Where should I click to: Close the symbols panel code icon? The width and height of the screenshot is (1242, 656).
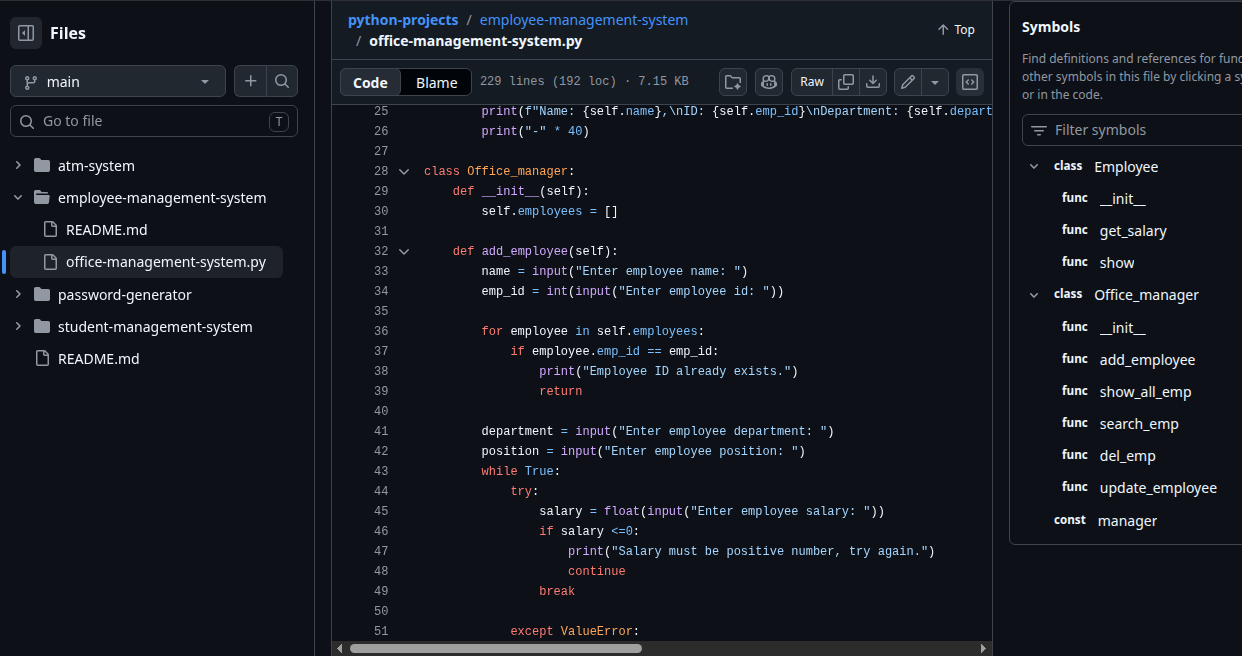point(969,82)
